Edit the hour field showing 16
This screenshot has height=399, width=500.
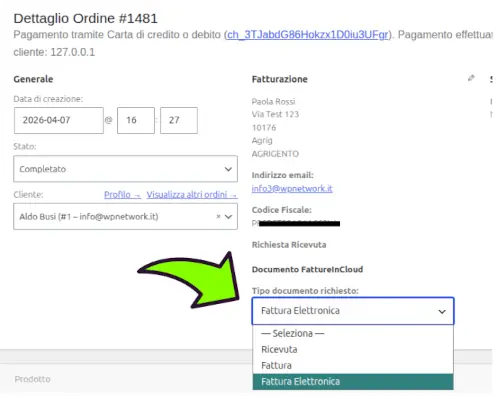(x=136, y=120)
